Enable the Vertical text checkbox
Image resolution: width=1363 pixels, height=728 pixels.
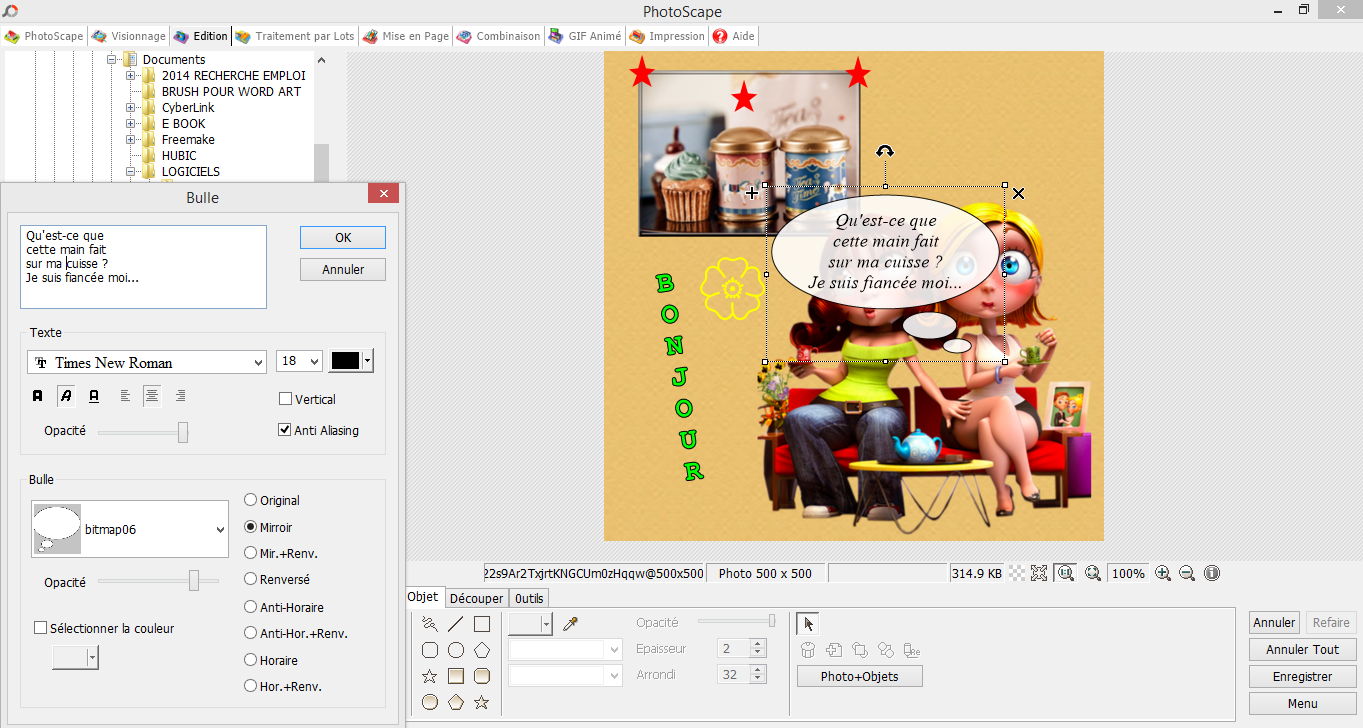286,399
